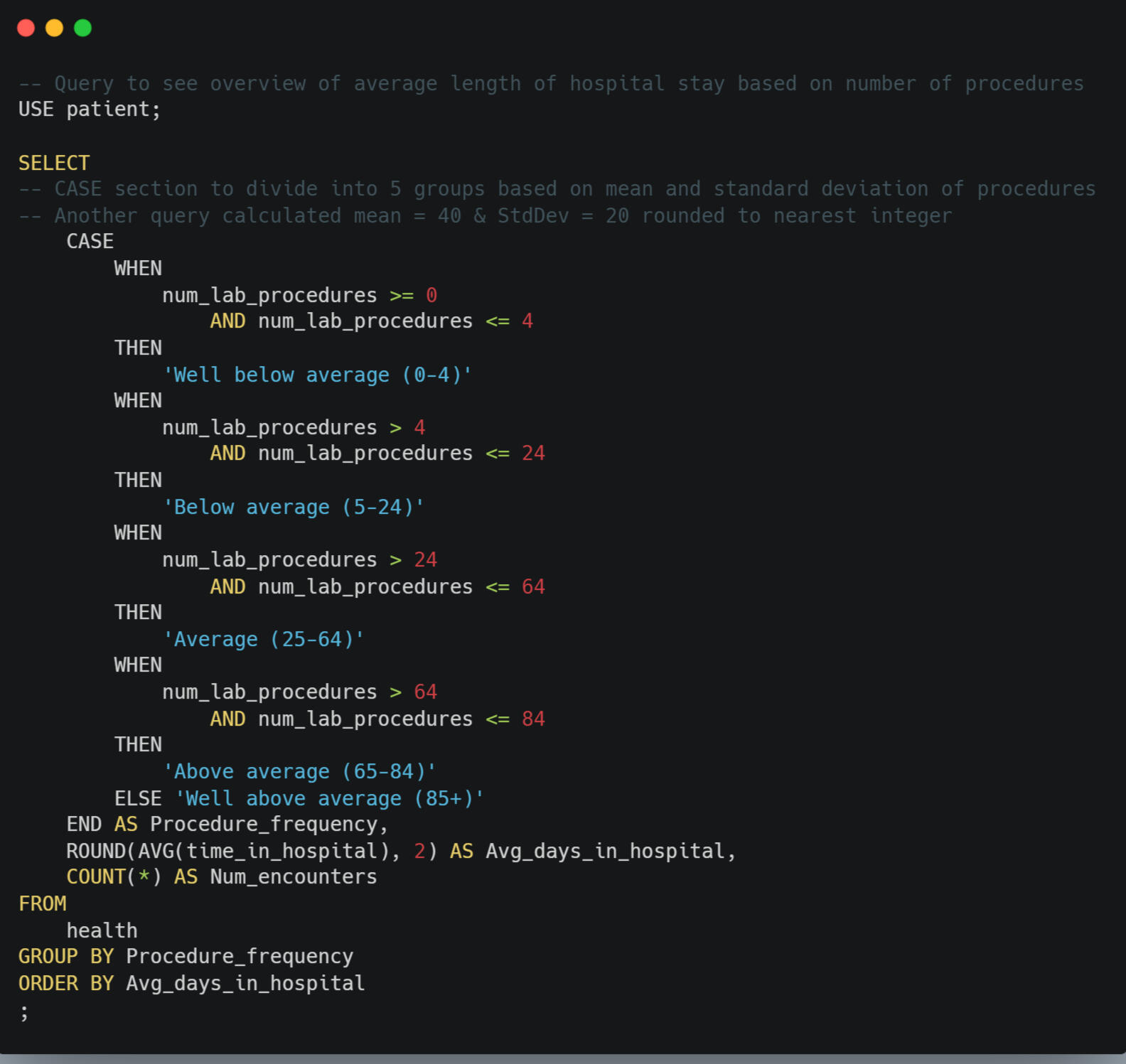Click the line 'AND num_lab_procedures <= 24'
Image resolution: width=1126 pixels, height=1064 pixels.
[x=377, y=453]
